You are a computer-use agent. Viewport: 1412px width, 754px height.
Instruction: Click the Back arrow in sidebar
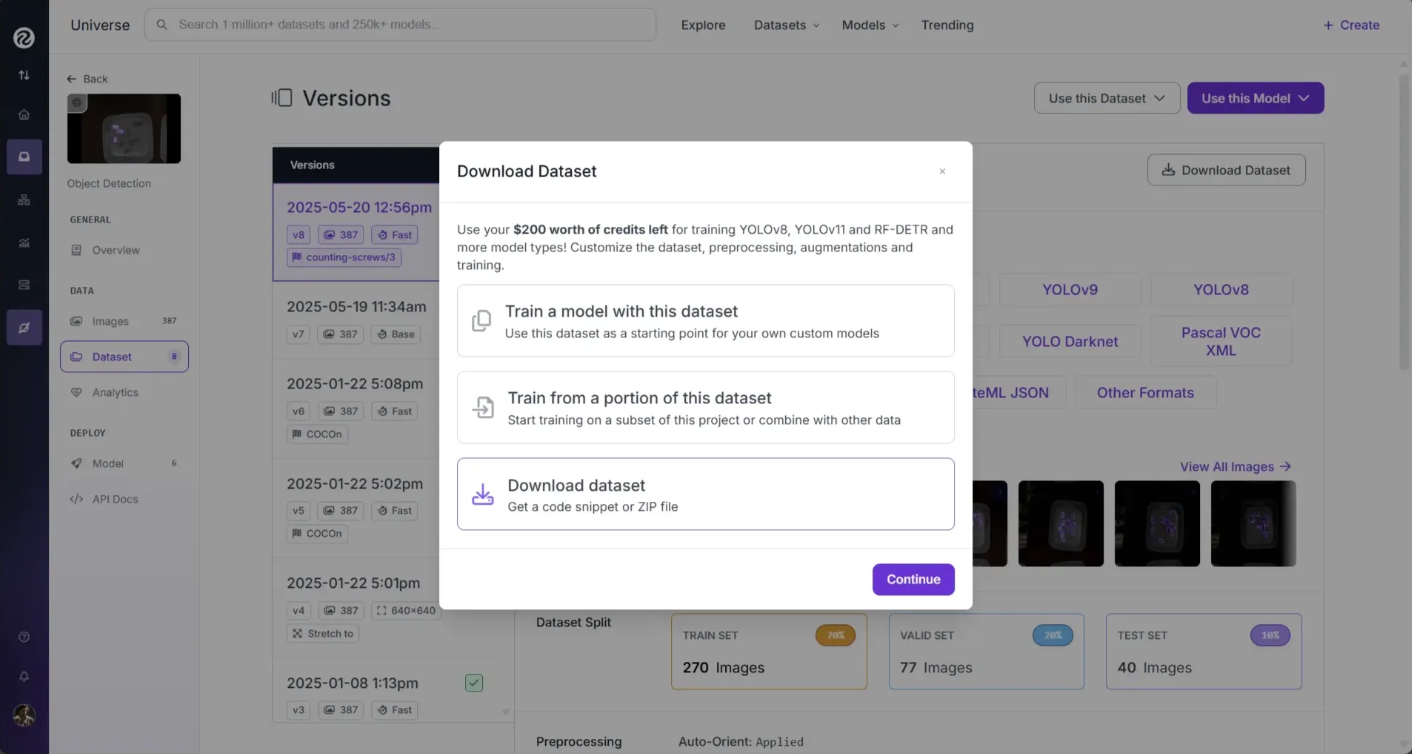72,79
